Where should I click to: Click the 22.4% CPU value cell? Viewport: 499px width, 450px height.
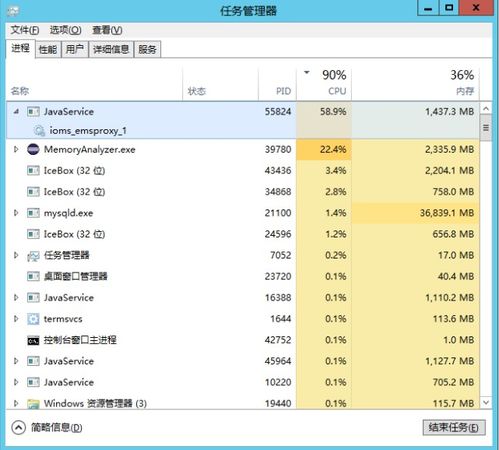[x=324, y=149]
